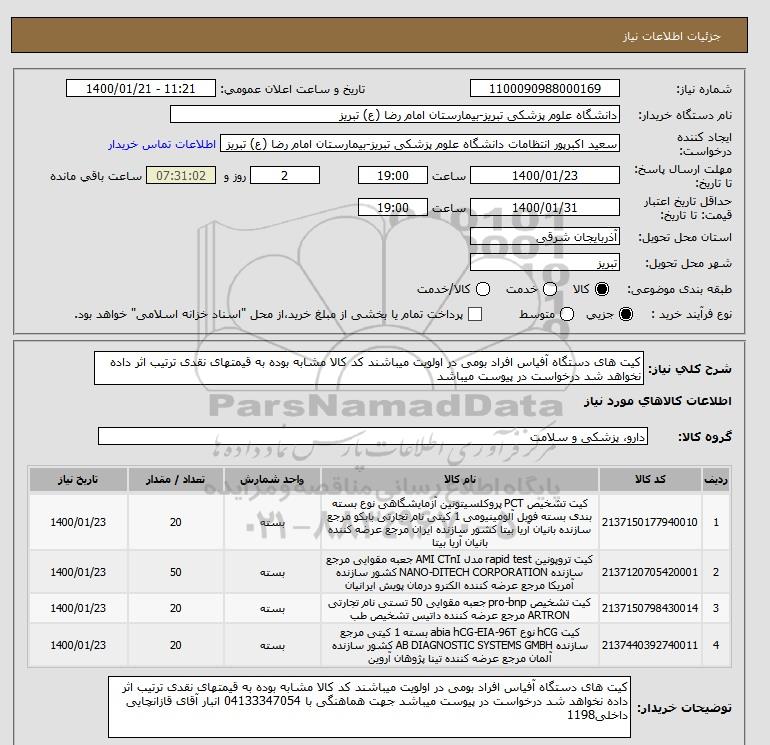Click quantity 20 in the PCT row
The image size is (770, 745).
(176, 522)
